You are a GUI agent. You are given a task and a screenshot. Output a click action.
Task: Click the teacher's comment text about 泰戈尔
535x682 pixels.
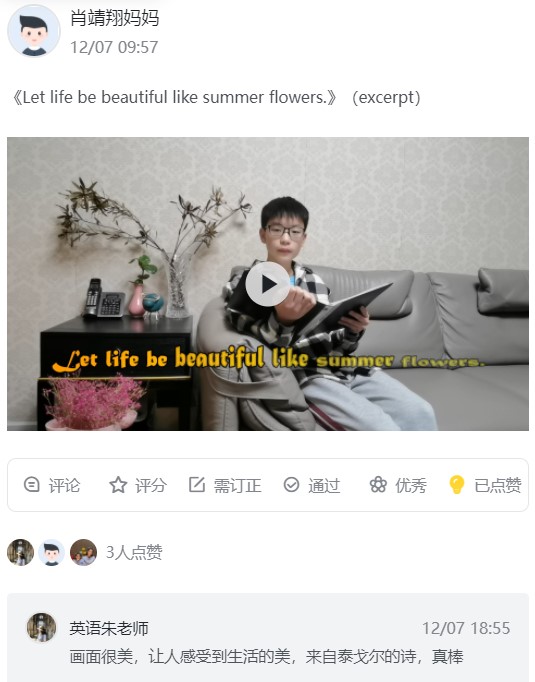[266, 656]
